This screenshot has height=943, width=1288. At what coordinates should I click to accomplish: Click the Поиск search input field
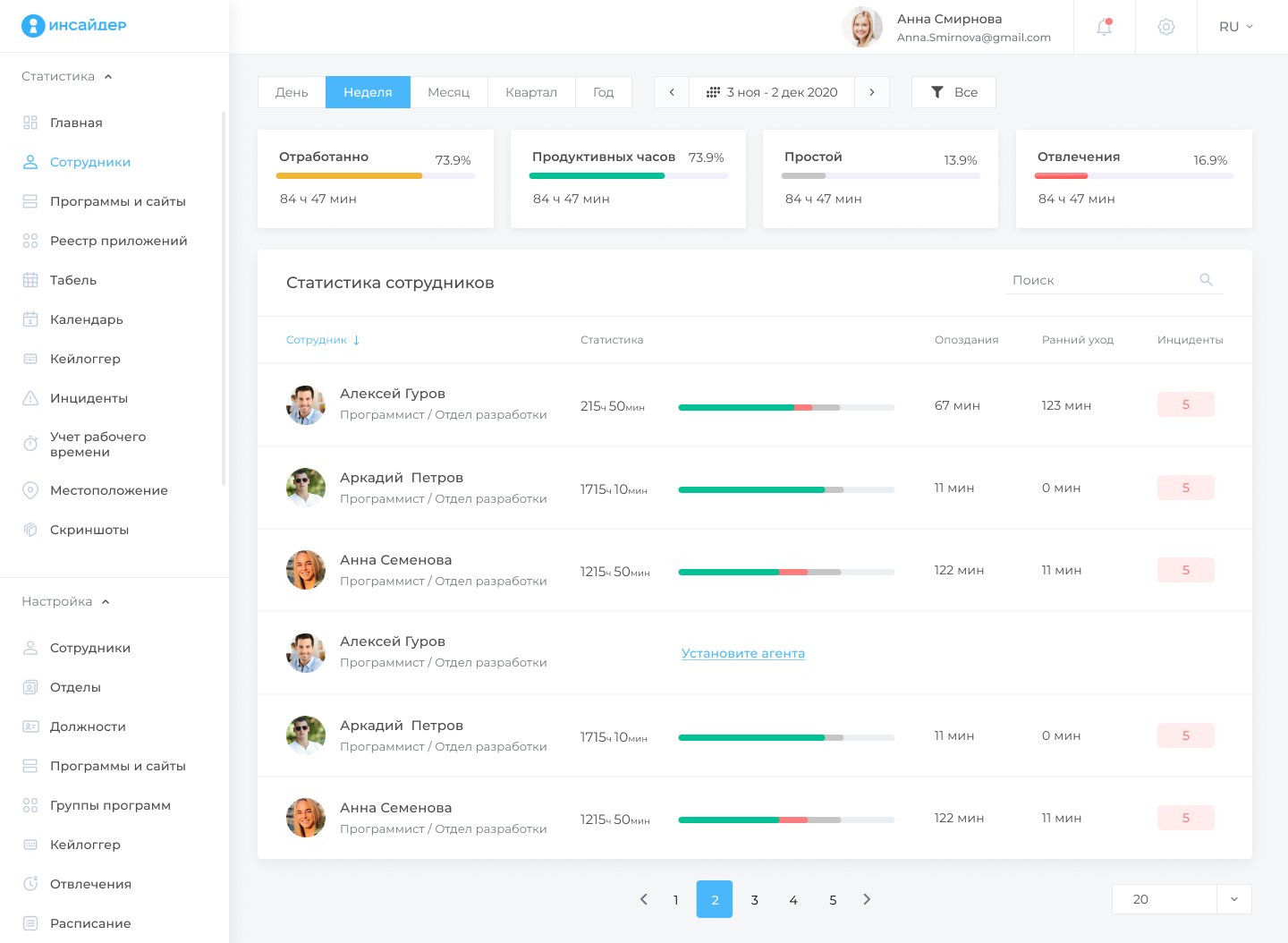click(x=1100, y=280)
